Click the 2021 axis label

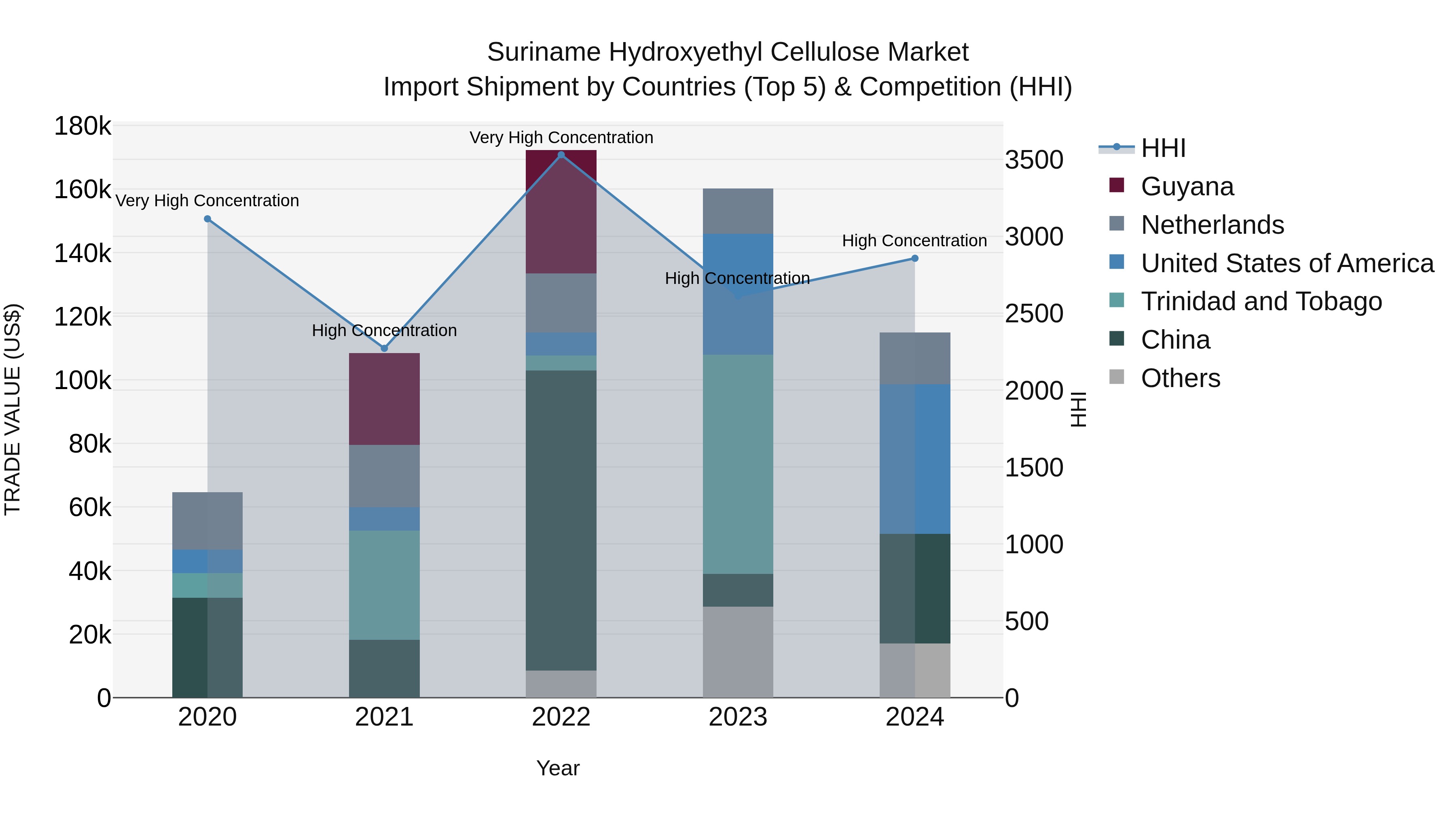click(x=384, y=717)
